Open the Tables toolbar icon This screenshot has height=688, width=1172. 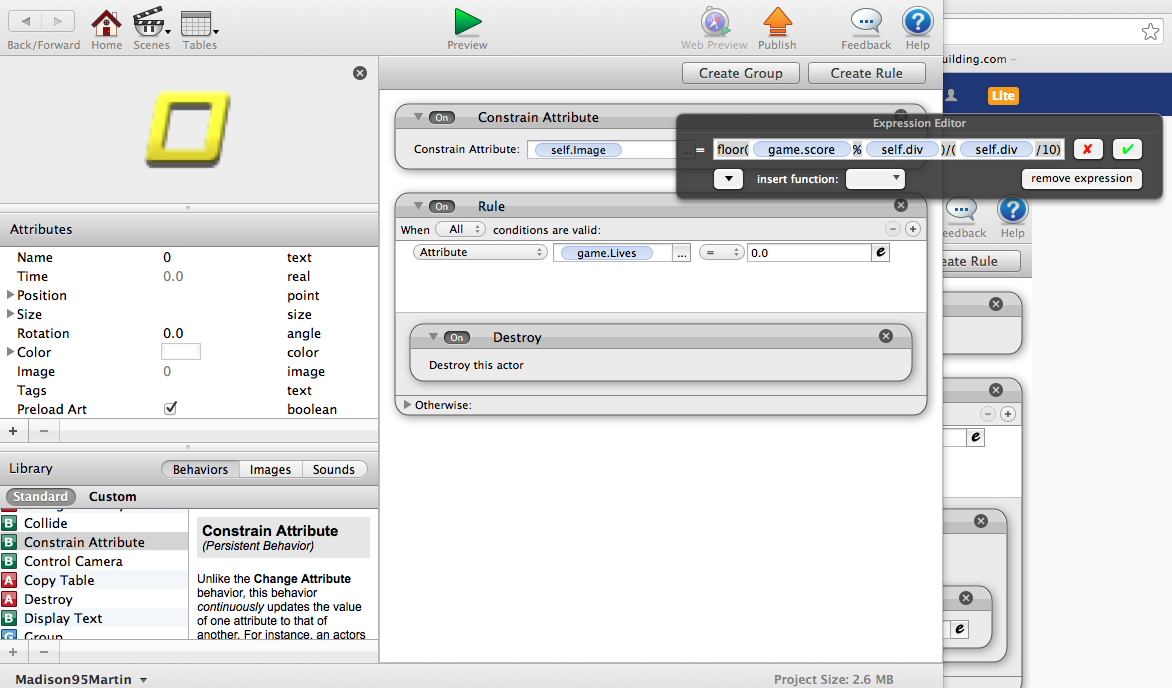click(197, 23)
